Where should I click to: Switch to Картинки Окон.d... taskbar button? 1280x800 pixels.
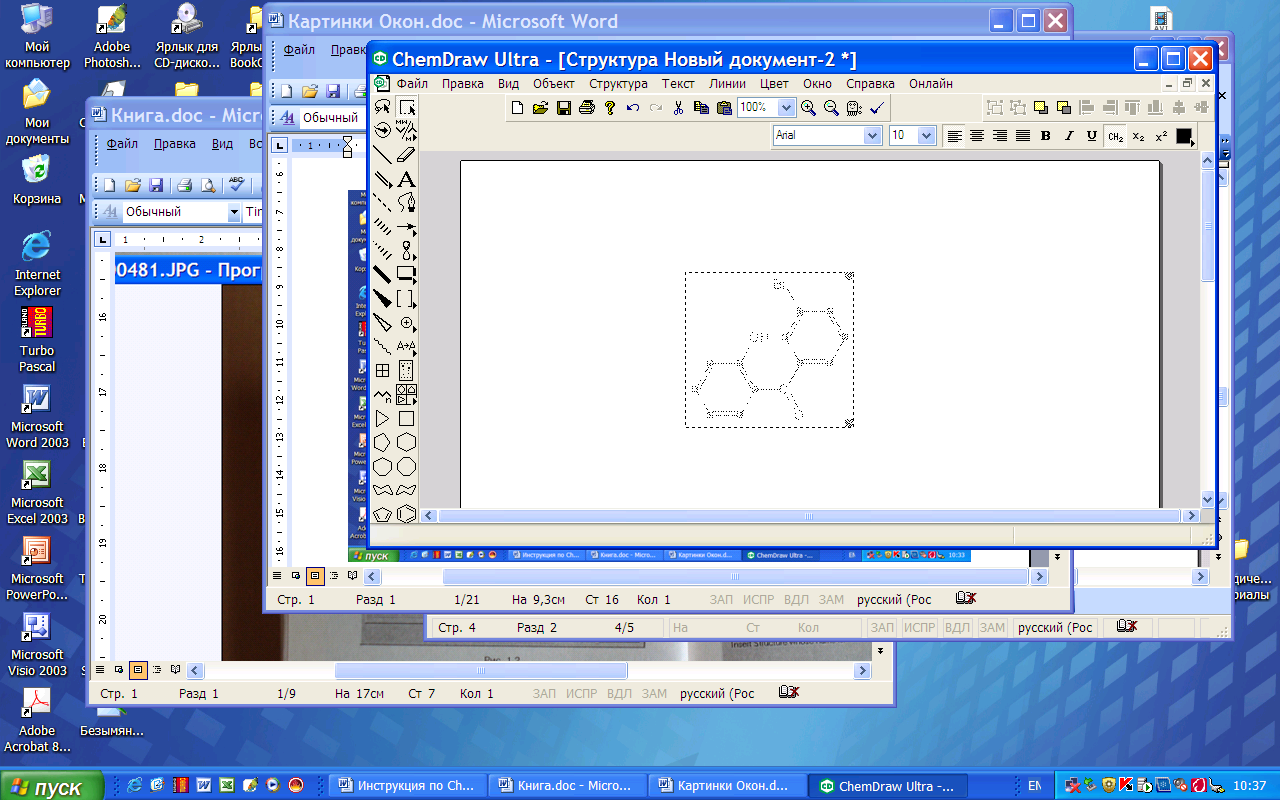pyautogui.click(x=728, y=786)
